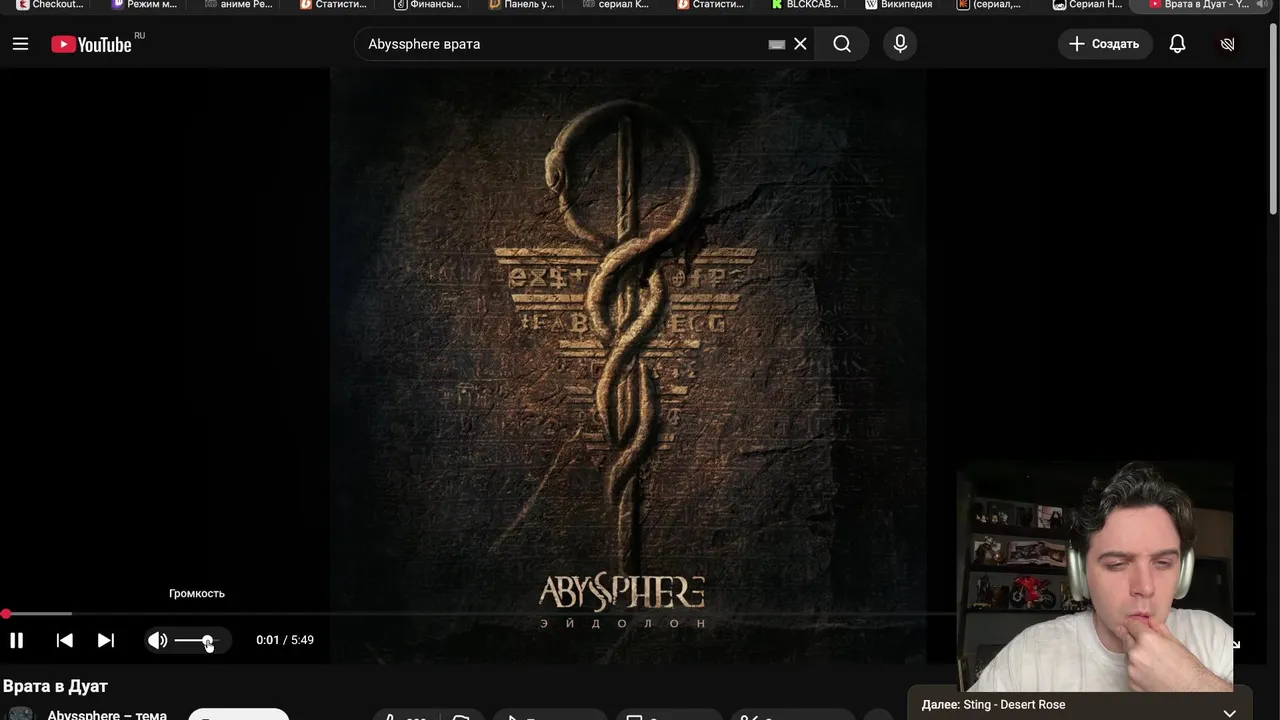The image size is (1280, 720).
Task: Open the Создать menu
Action: coord(1105,44)
